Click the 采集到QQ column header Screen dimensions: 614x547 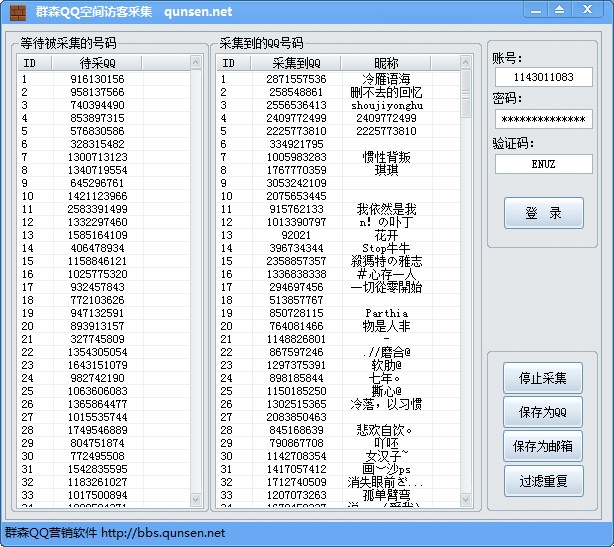point(296,63)
